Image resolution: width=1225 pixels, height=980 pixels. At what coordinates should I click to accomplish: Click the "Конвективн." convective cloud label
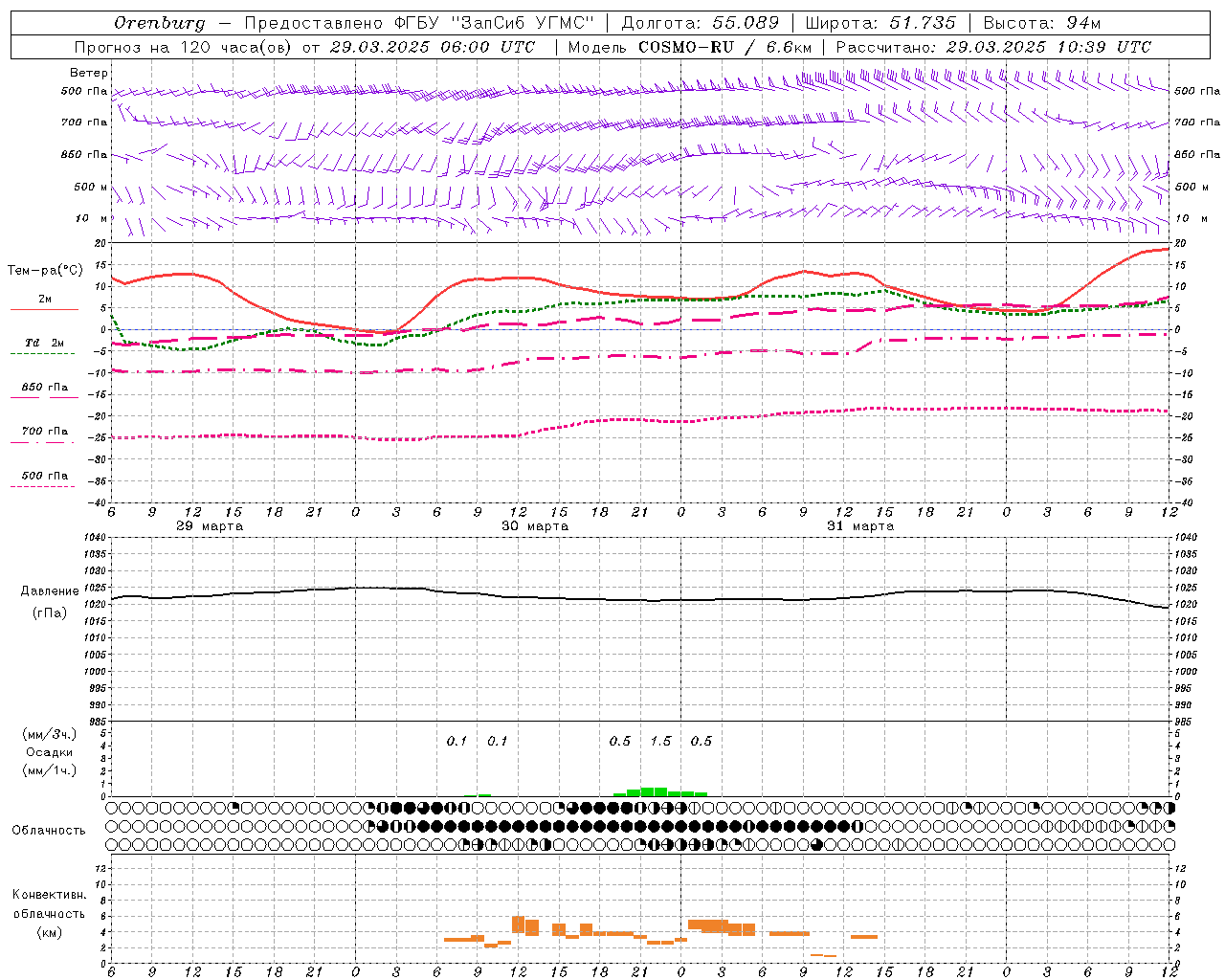(50, 895)
